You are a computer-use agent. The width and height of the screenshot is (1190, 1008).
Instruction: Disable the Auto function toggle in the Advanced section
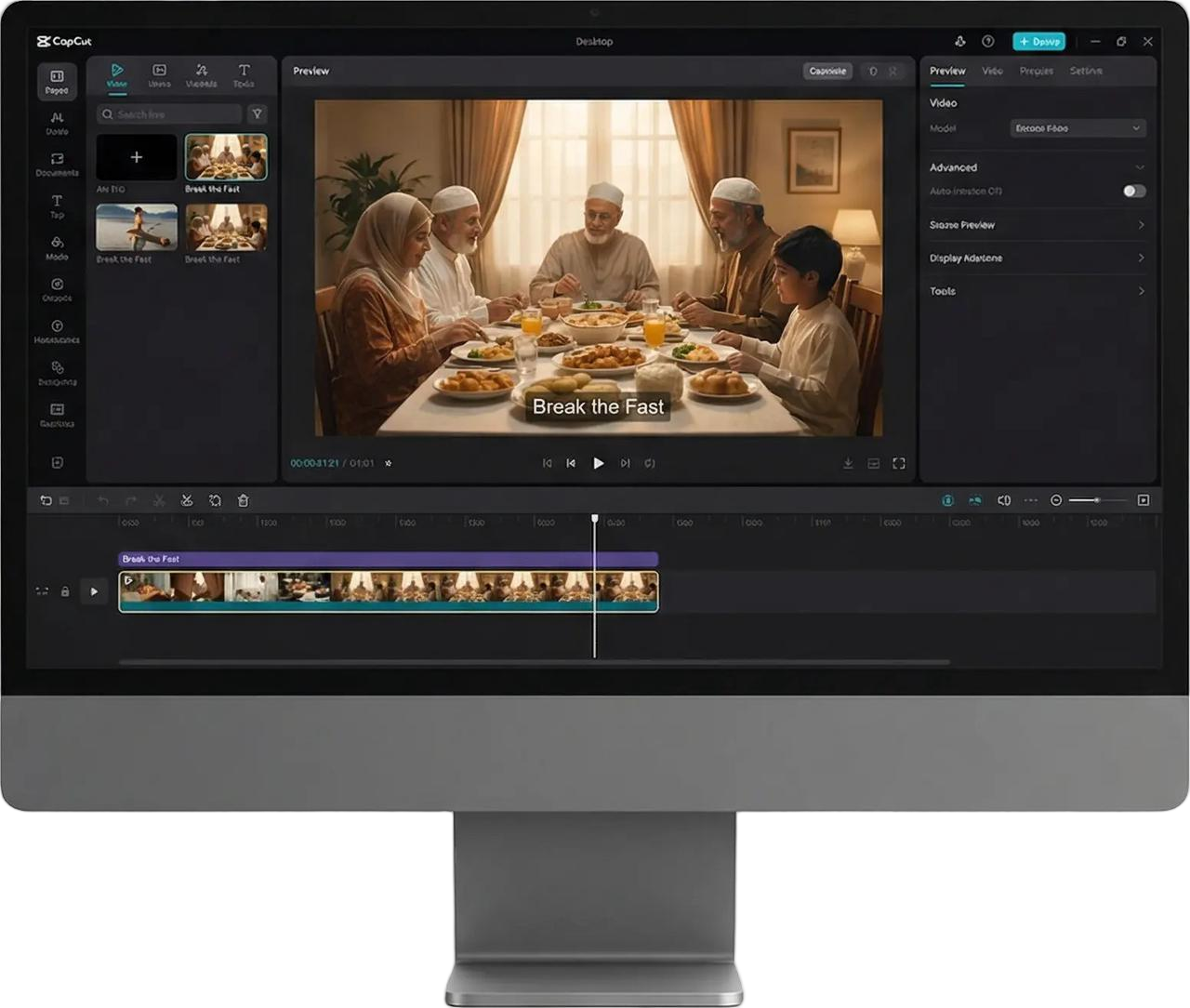point(1133,191)
